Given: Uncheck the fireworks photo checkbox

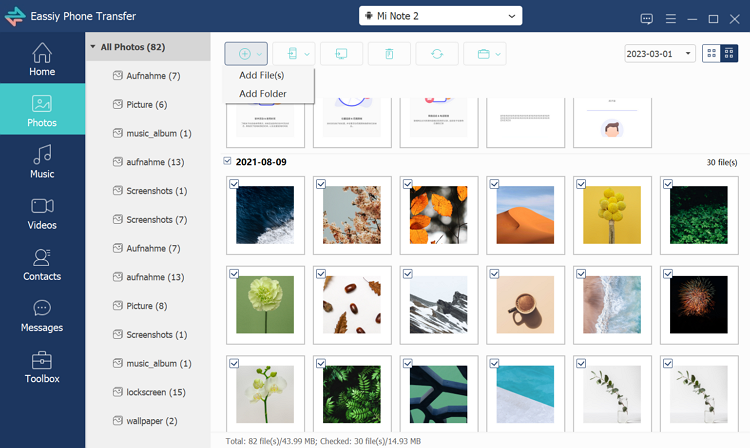Looking at the screenshot, I should click(x=668, y=274).
